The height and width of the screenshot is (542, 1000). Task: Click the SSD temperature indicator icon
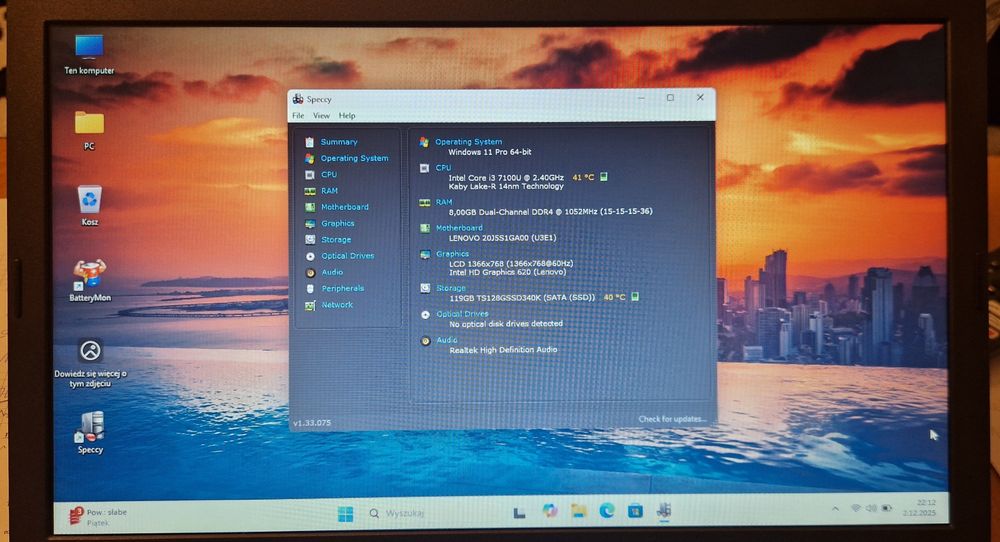click(635, 297)
